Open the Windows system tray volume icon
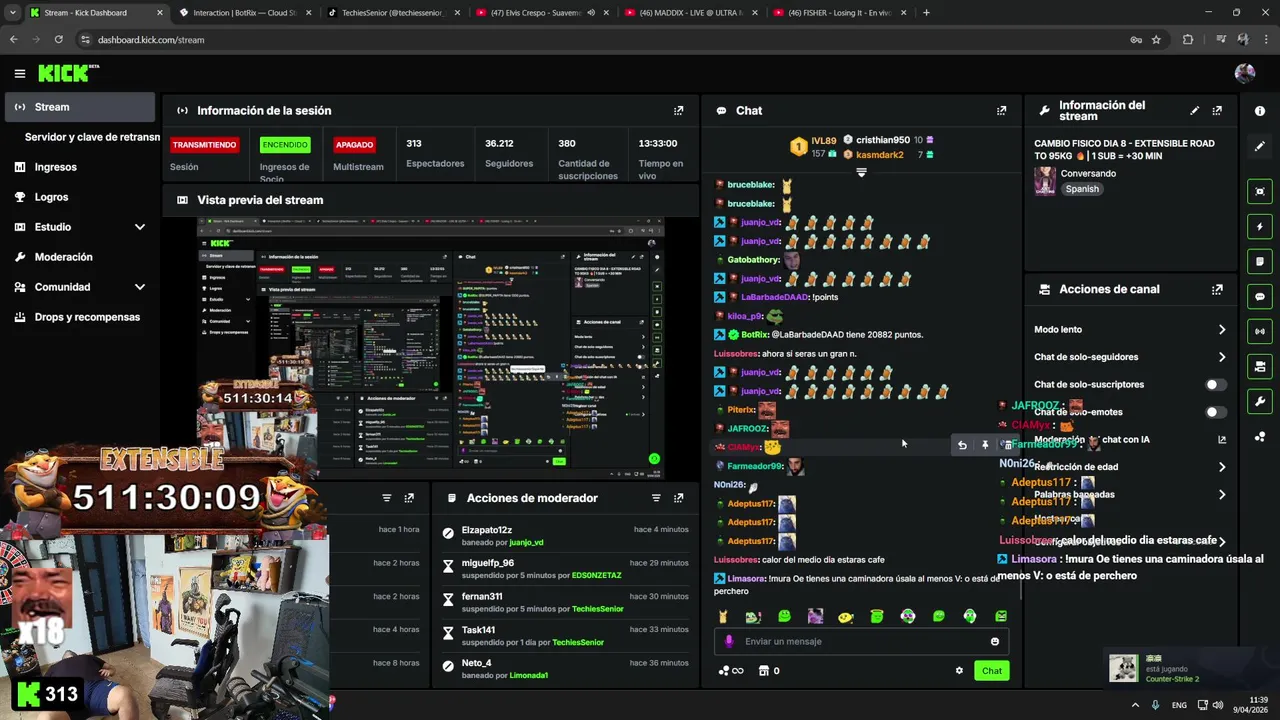This screenshot has width=1280, height=720. [x=1217, y=705]
